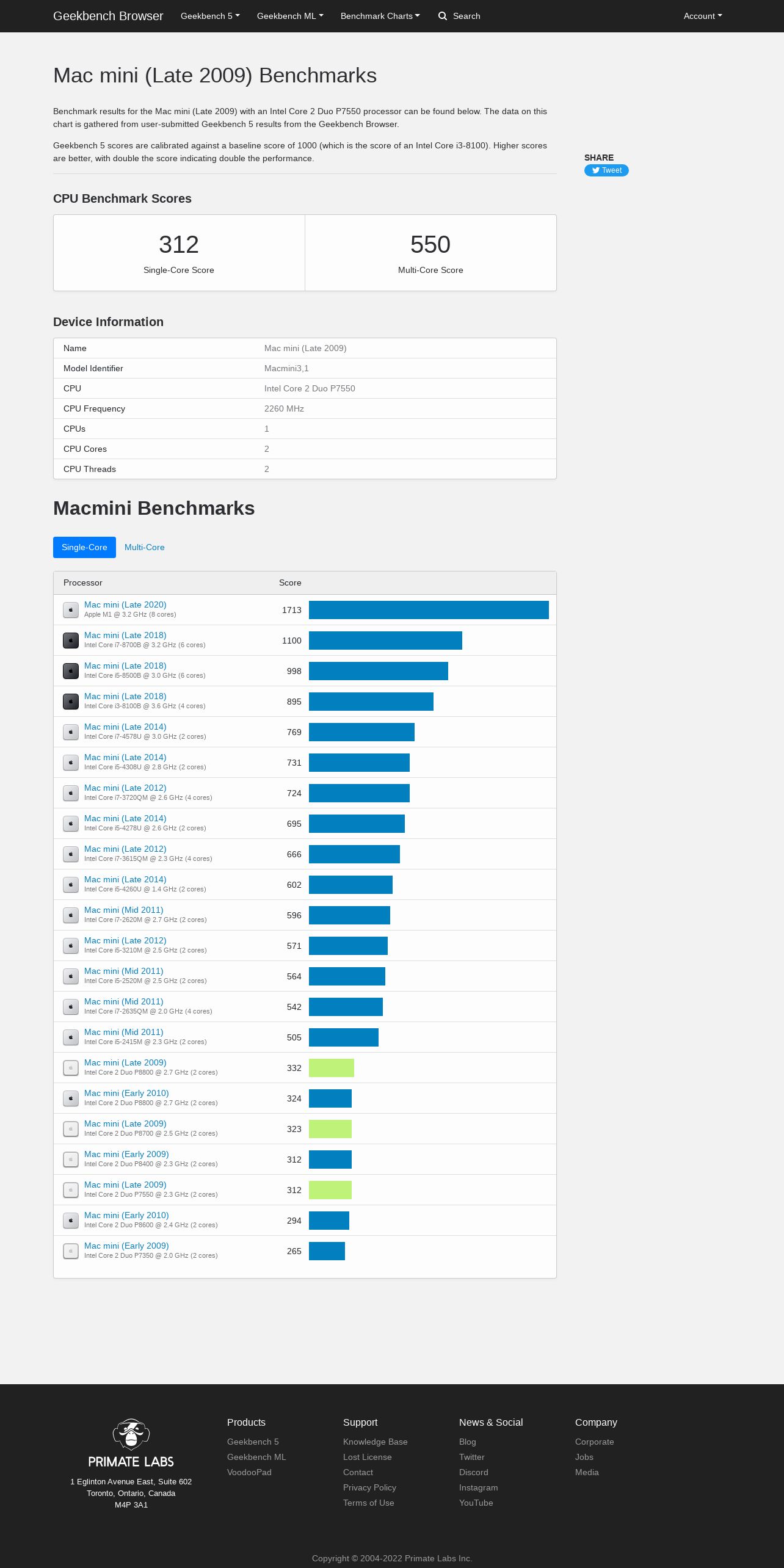Click the white Mac mini icon for P7550 row

(71, 1190)
